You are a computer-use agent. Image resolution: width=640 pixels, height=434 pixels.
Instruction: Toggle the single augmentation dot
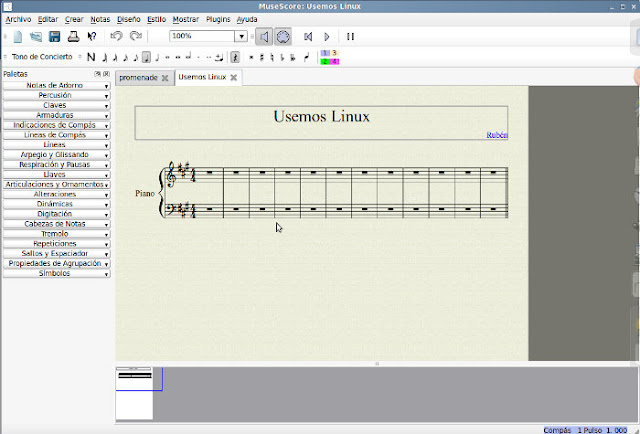point(198,58)
